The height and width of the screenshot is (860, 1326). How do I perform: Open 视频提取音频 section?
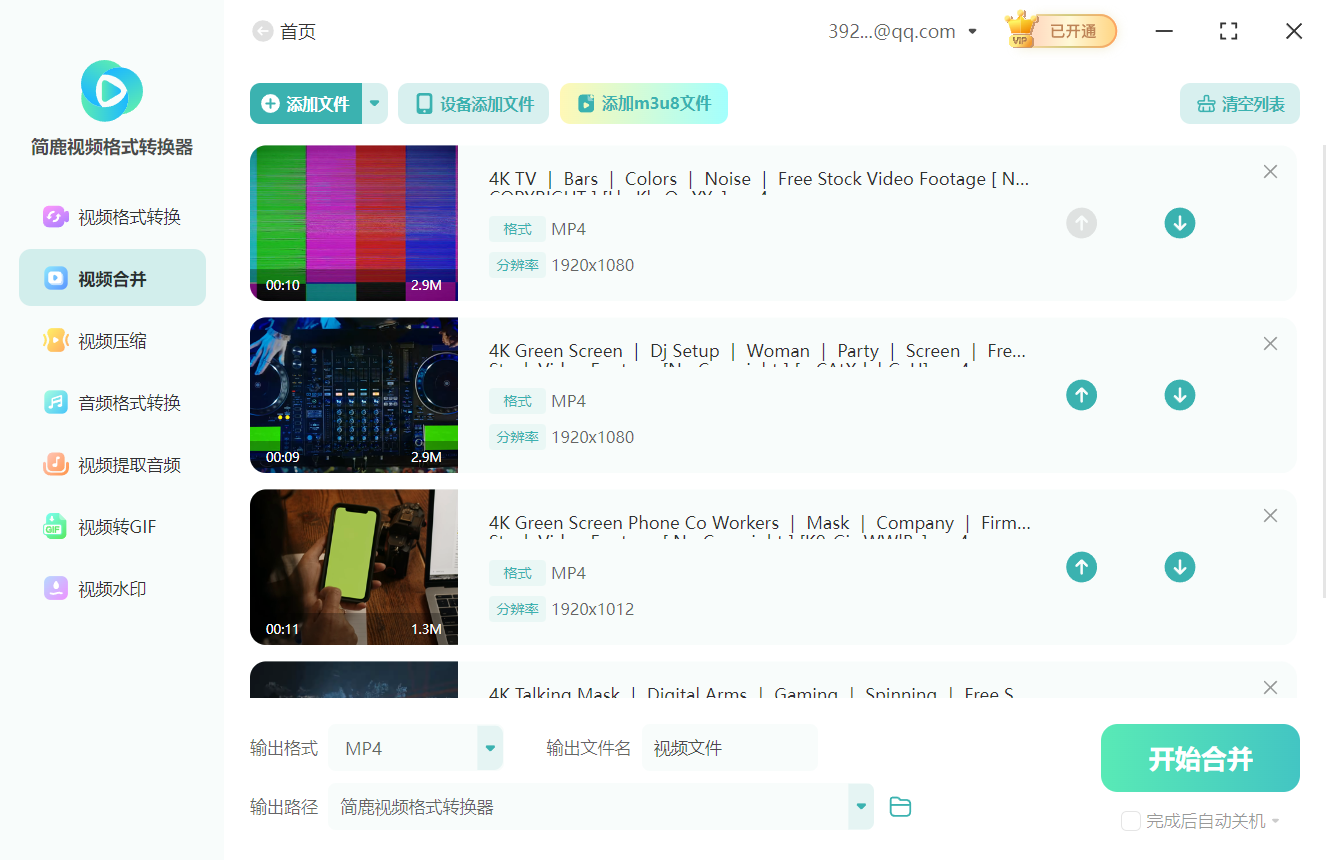112,465
